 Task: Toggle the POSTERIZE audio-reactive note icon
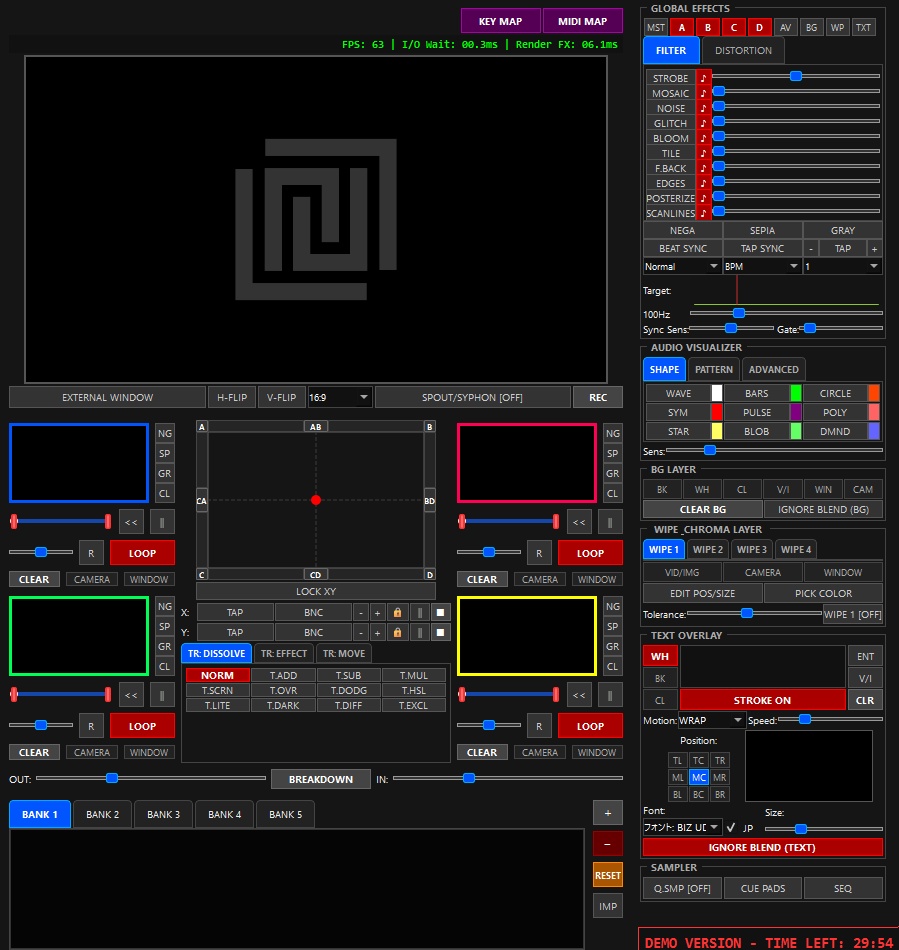click(x=703, y=198)
